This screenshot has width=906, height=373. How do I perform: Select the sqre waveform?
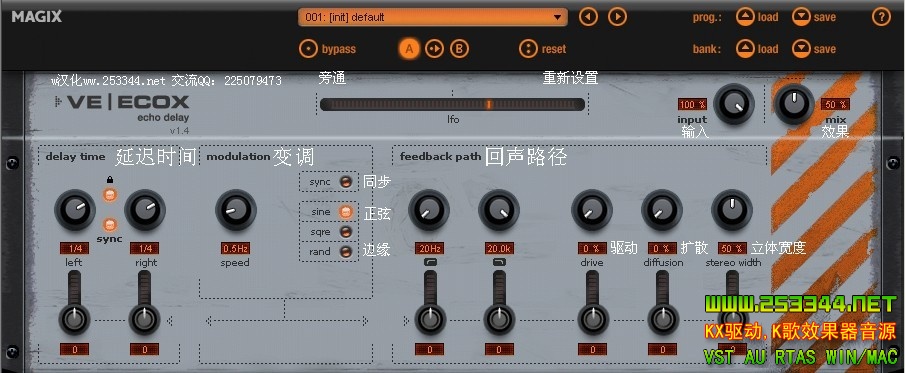point(346,232)
